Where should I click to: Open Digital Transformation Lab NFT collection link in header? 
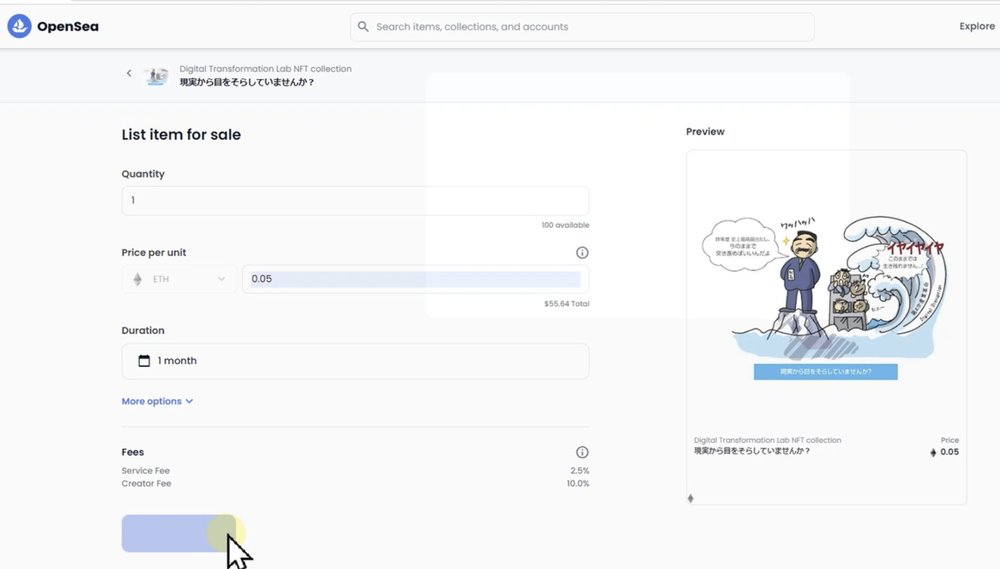tap(265, 69)
